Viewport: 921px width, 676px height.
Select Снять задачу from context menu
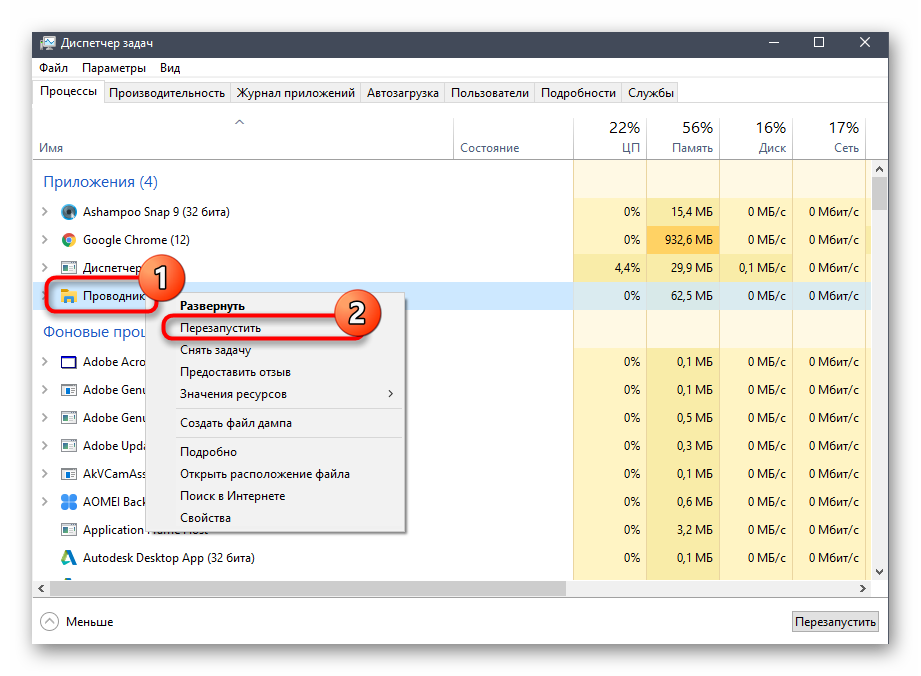(x=215, y=350)
